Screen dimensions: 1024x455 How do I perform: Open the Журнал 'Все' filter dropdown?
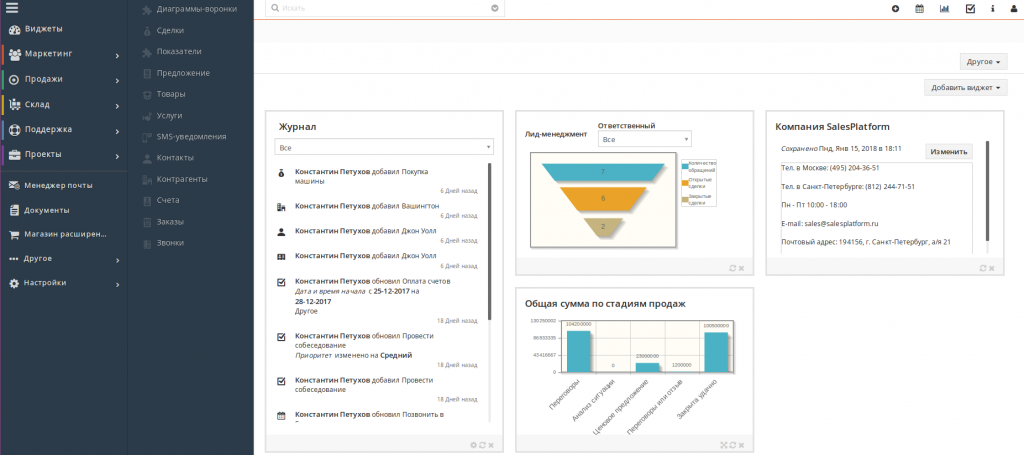pos(384,148)
